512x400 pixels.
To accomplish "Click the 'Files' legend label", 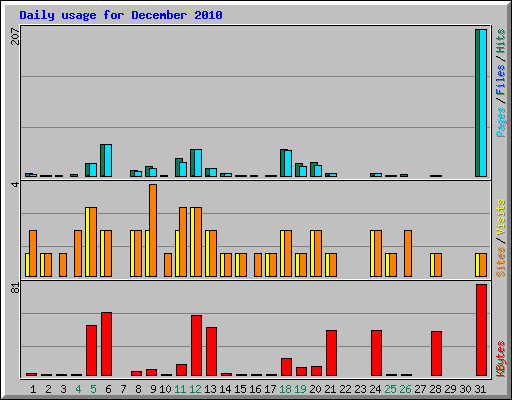I will 501,80.
